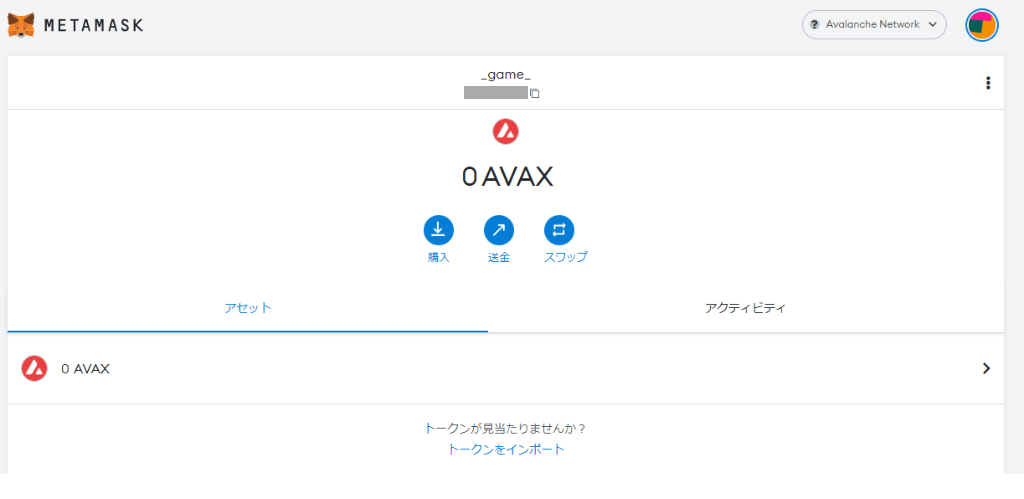Click the MetaMask fox logo
1024x499 pixels.
22,25
